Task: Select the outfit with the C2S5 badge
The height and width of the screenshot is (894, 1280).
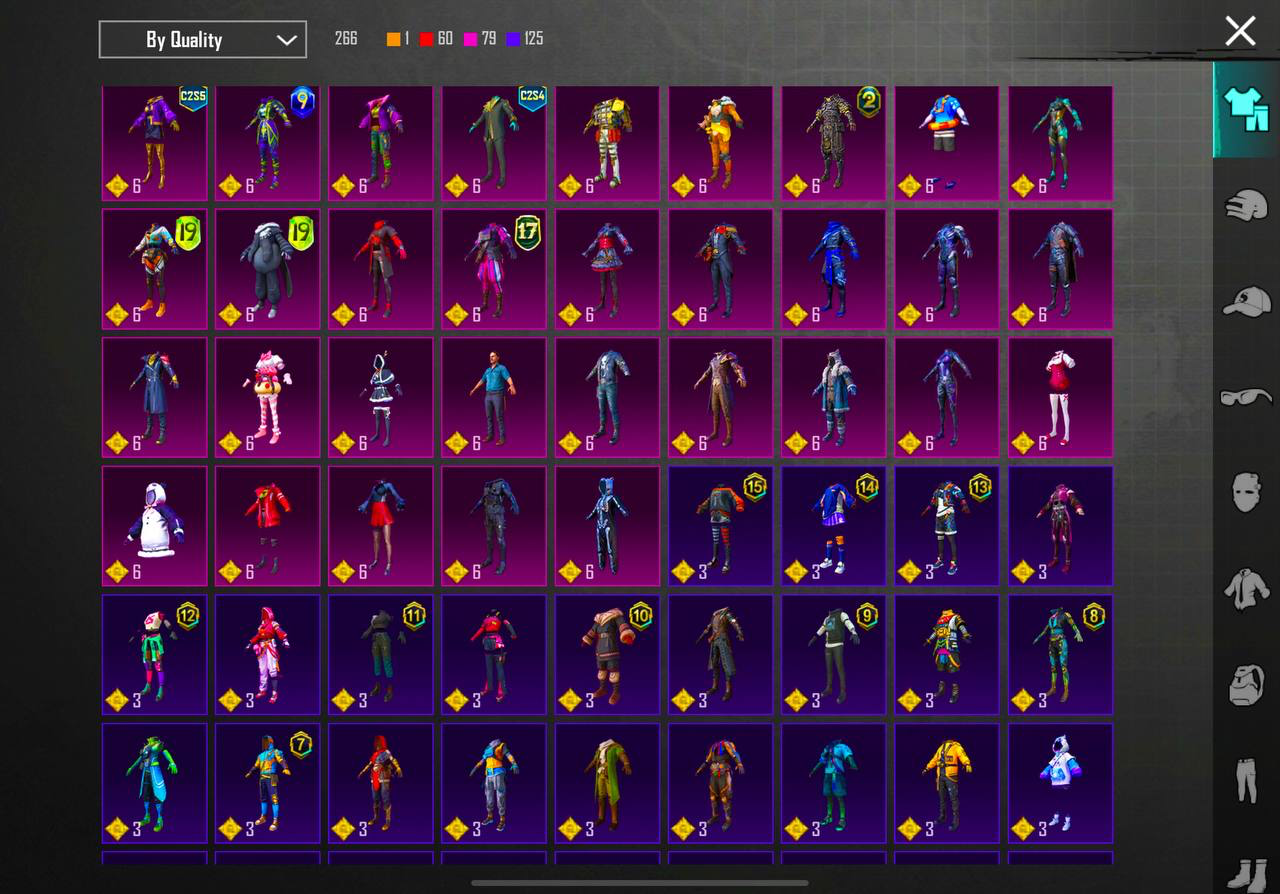Action: (x=155, y=143)
